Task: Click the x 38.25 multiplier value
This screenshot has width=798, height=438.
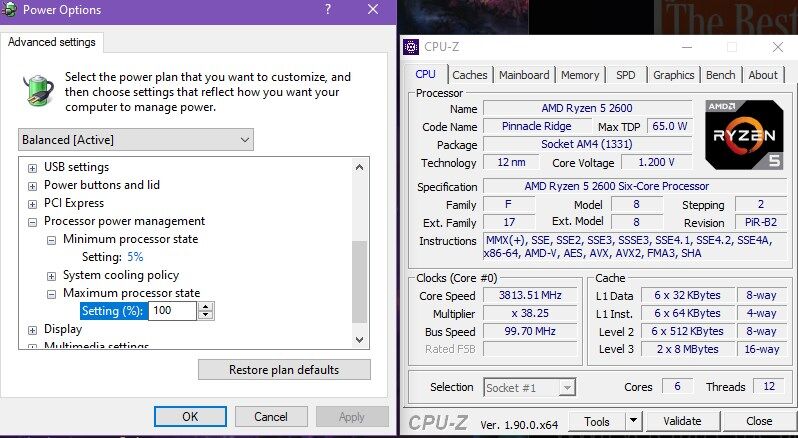Action: (530, 313)
